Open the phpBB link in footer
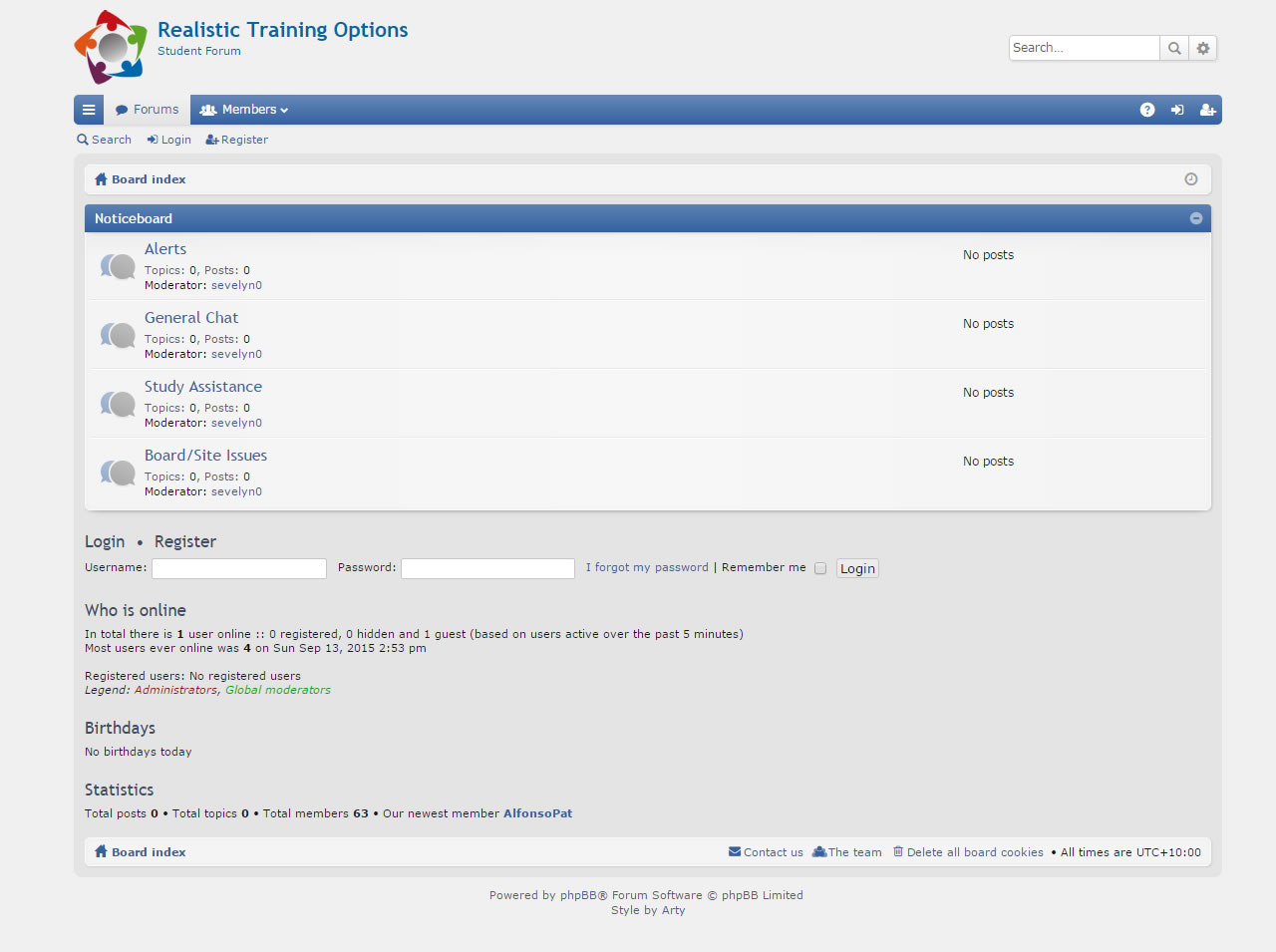1276x952 pixels. pyautogui.click(x=577, y=895)
